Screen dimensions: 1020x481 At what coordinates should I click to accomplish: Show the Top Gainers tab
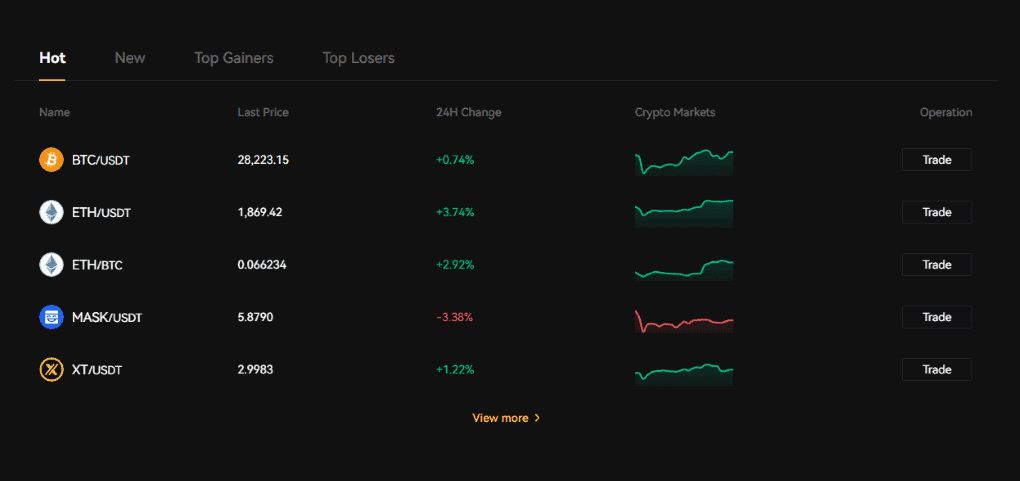click(234, 58)
